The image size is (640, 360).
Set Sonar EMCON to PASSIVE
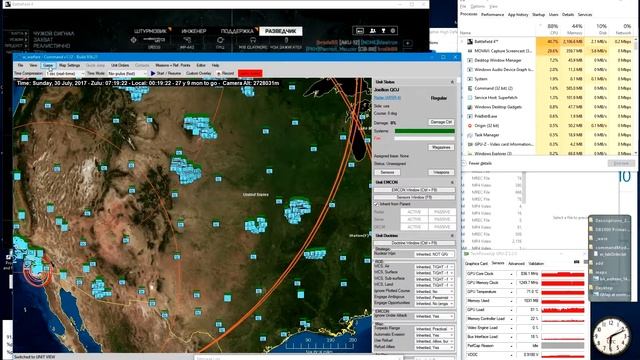(442, 220)
